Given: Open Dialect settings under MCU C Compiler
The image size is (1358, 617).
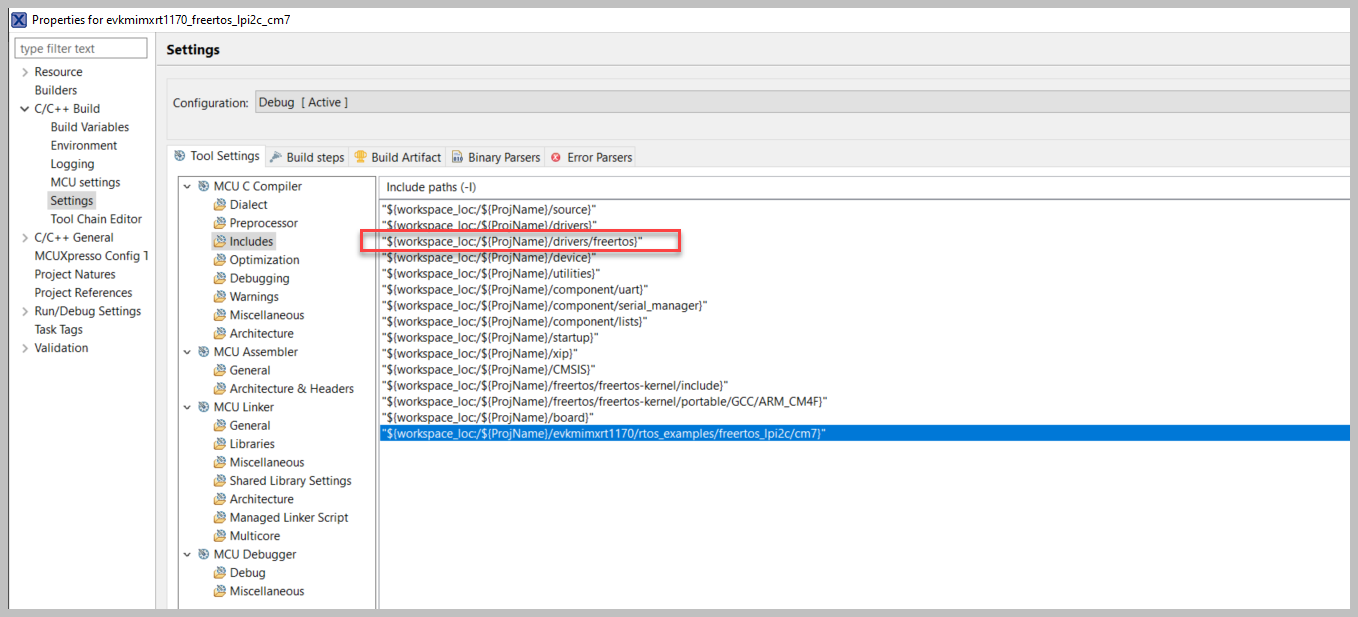Looking at the screenshot, I should [250, 204].
